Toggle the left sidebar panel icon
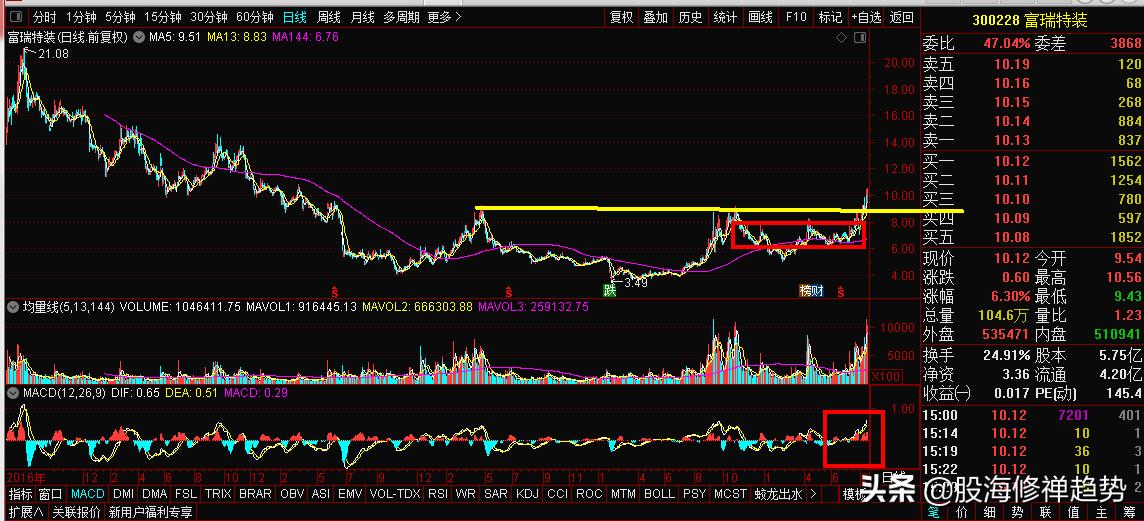The height and width of the screenshot is (521, 1144). (x=17, y=18)
